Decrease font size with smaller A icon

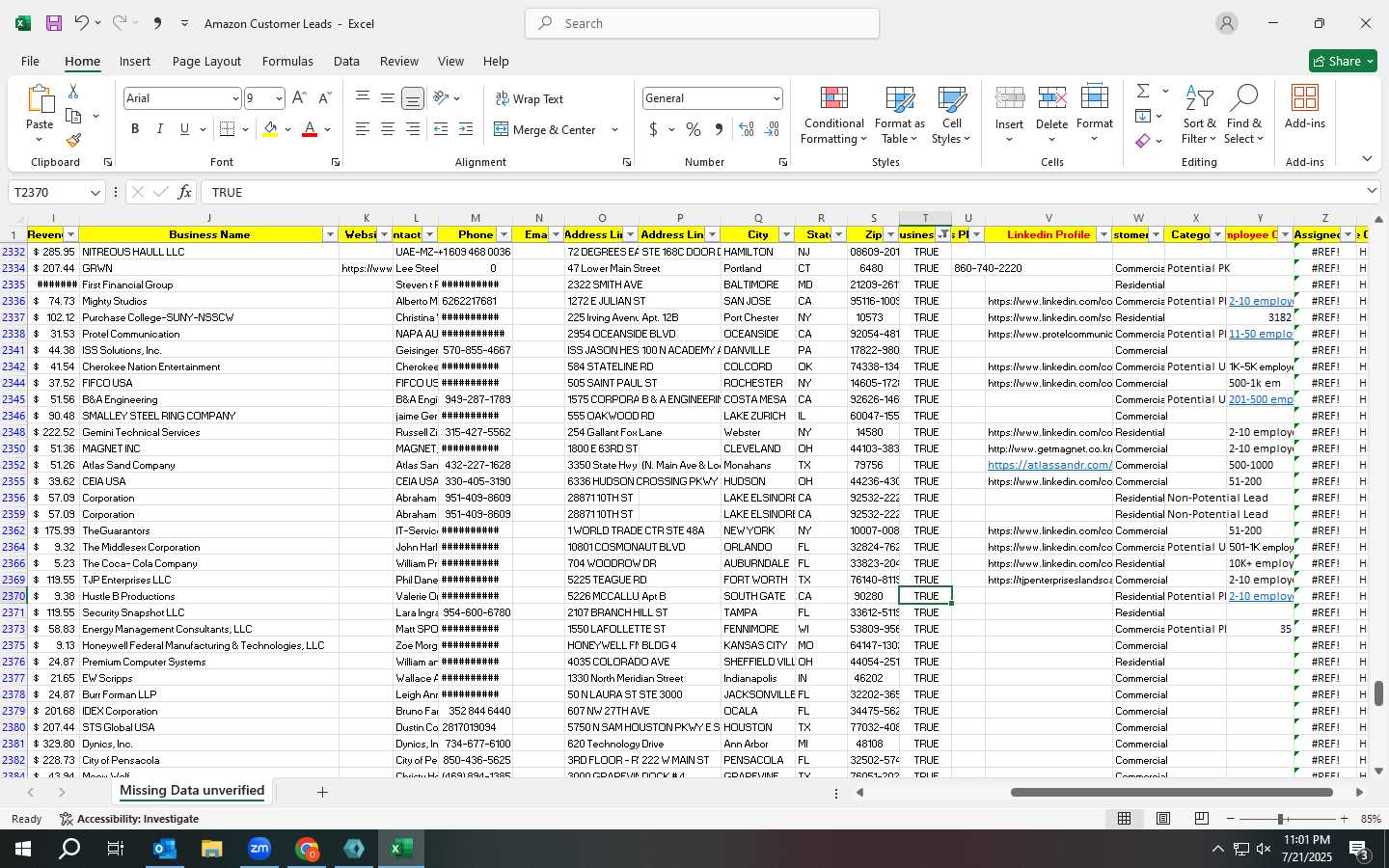coord(324,98)
